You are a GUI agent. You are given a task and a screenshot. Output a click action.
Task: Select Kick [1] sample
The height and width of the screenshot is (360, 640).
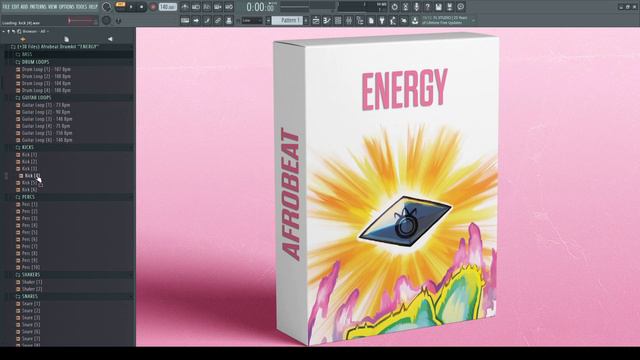click(x=29, y=155)
